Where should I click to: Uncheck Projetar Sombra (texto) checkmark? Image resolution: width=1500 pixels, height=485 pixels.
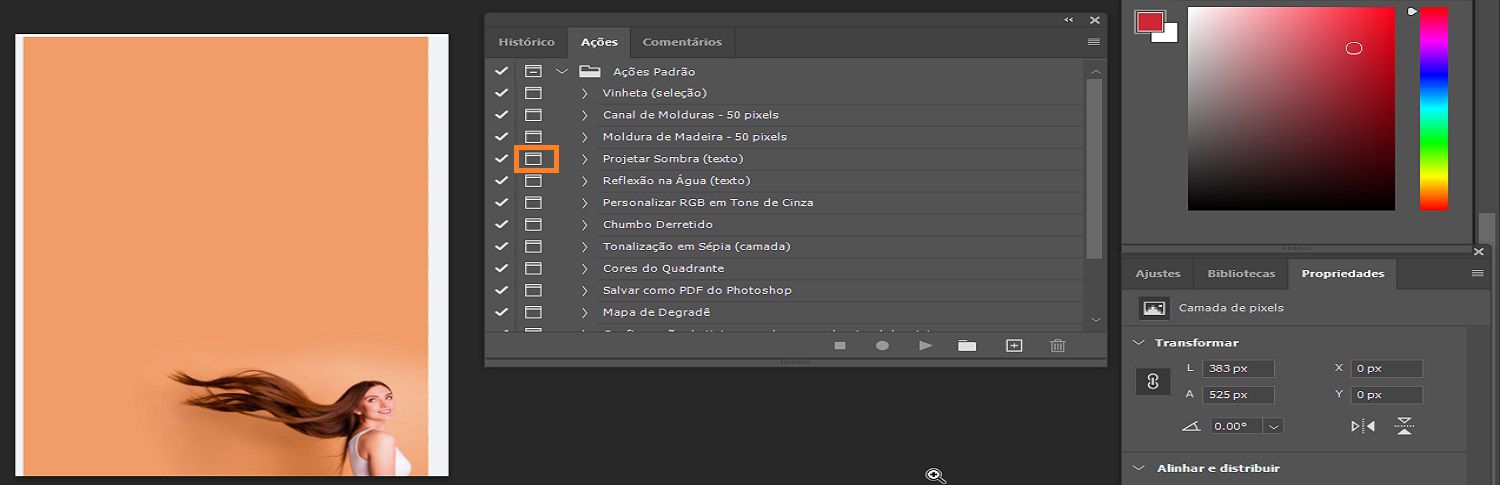[502, 159]
